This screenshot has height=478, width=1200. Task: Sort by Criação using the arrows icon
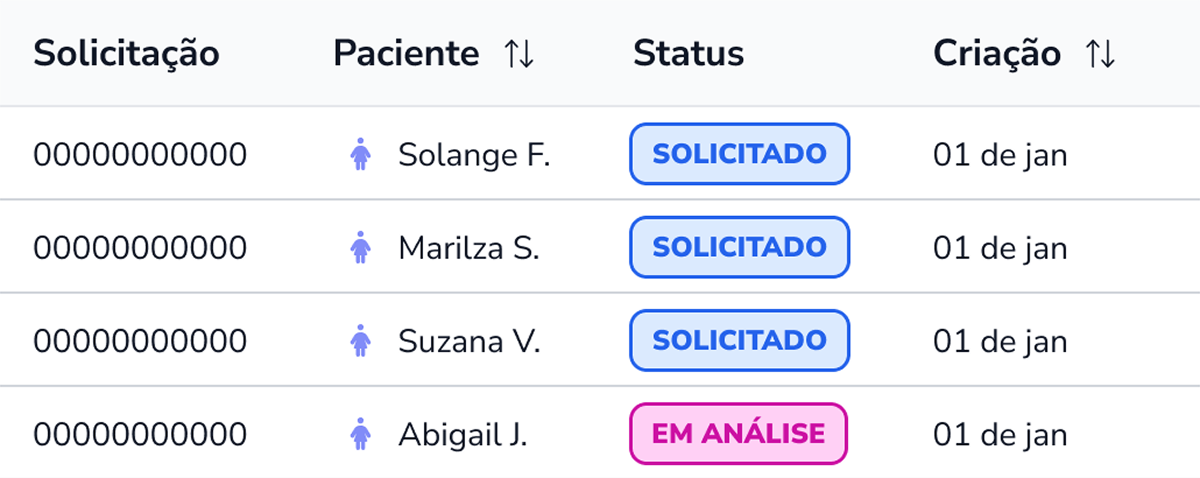coord(1099,54)
